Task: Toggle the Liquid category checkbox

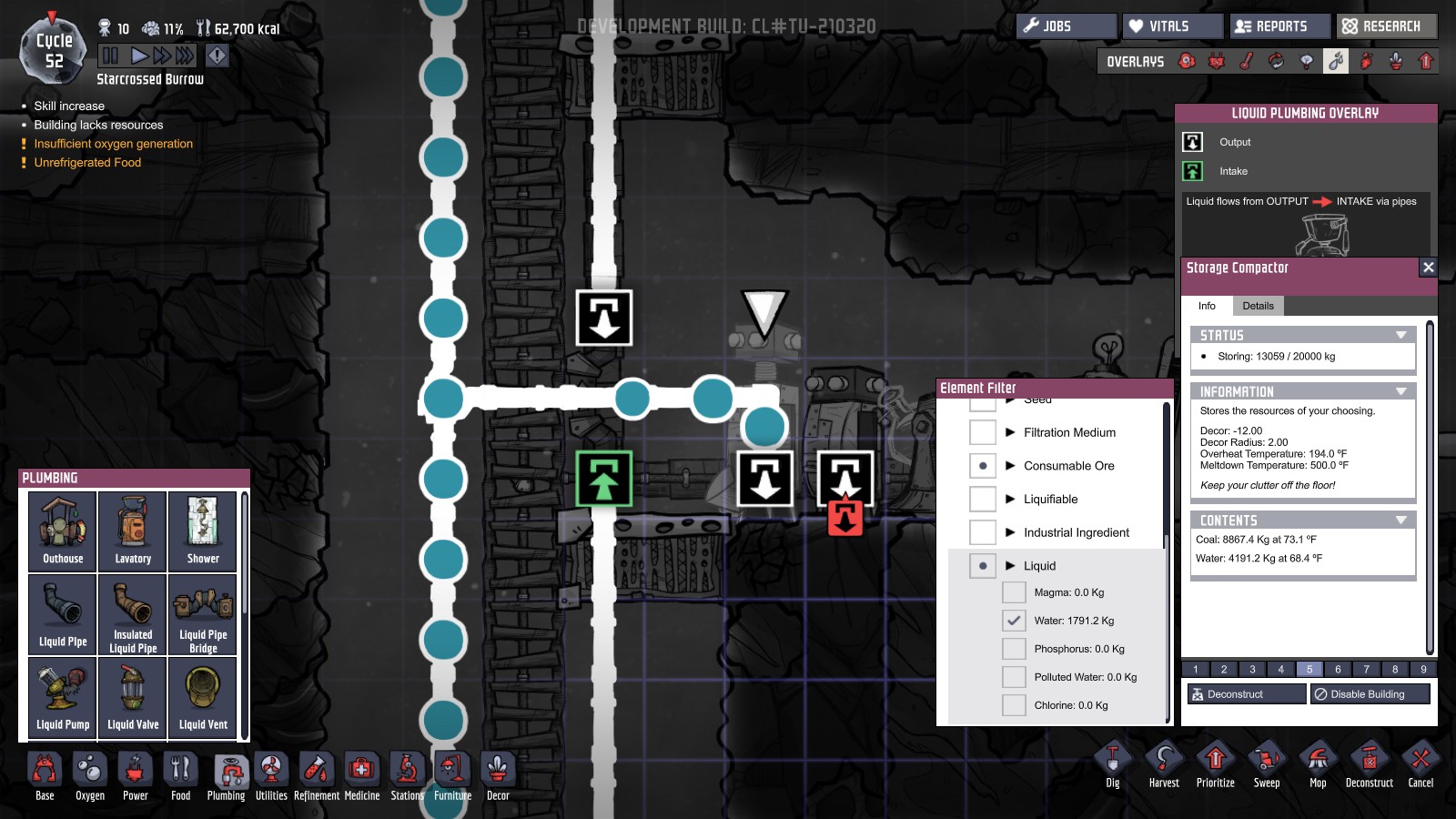Action: tap(983, 565)
